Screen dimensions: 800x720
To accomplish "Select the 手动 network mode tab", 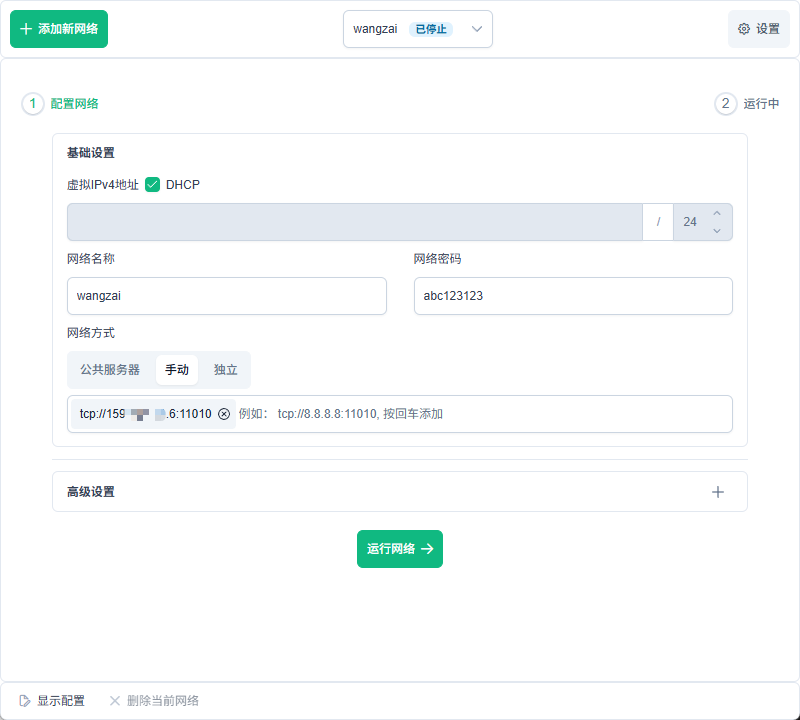I will [177, 370].
